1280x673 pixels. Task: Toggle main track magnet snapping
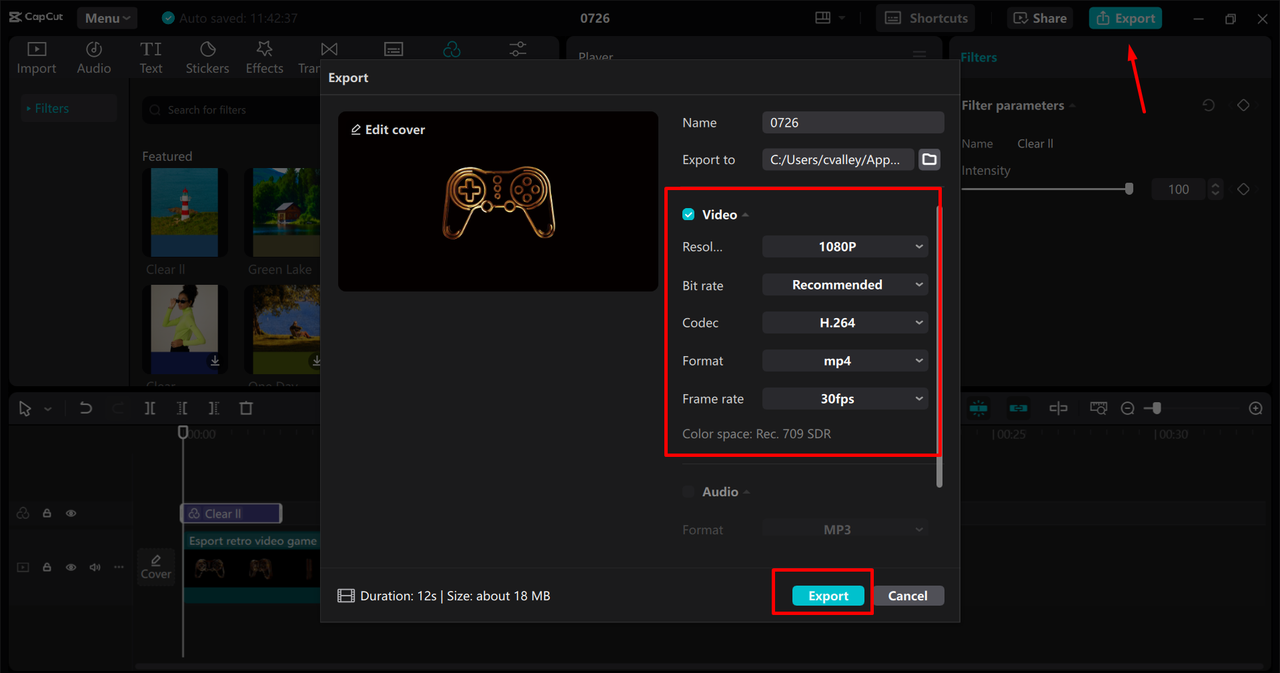pos(978,408)
